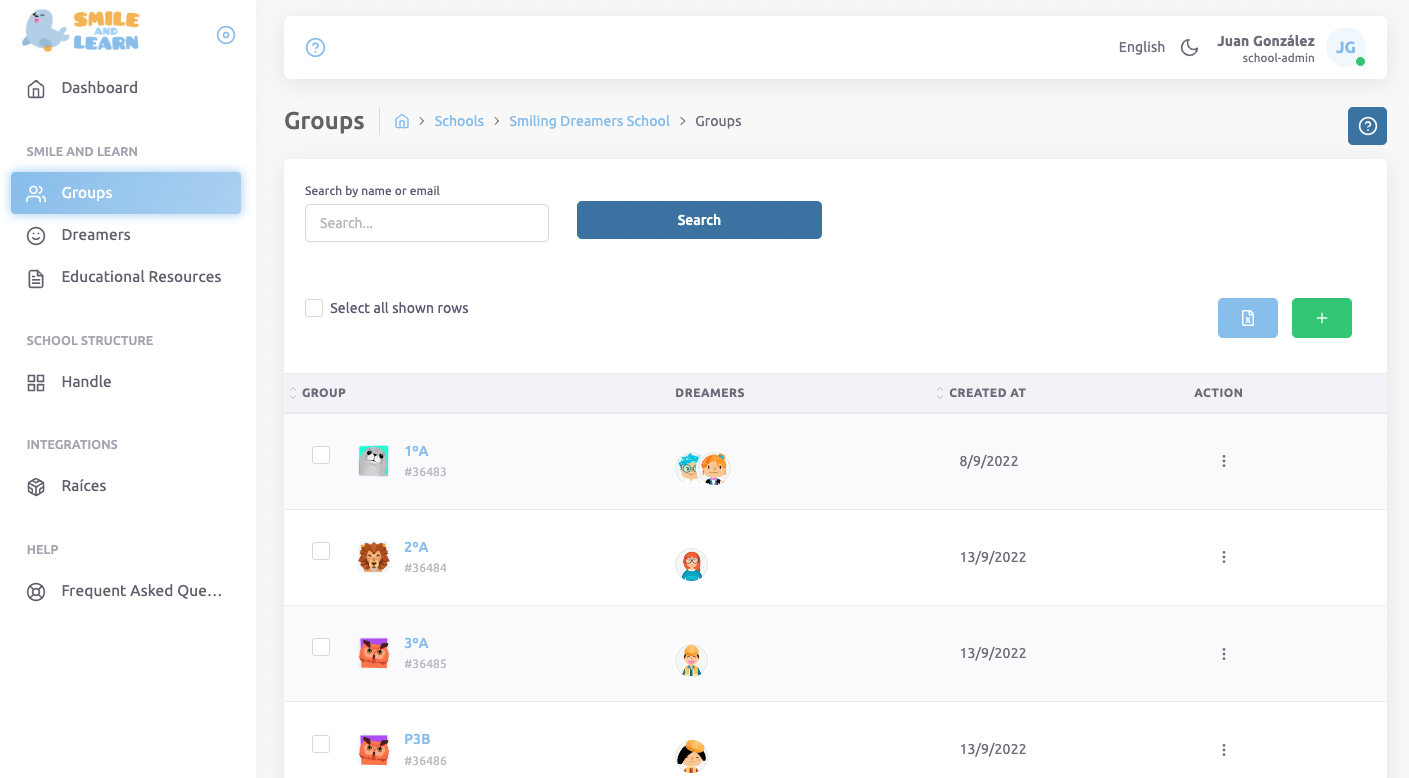Image resolution: width=1409 pixels, height=778 pixels.
Task: Open Dreamers in the sidebar
Action: coord(96,235)
